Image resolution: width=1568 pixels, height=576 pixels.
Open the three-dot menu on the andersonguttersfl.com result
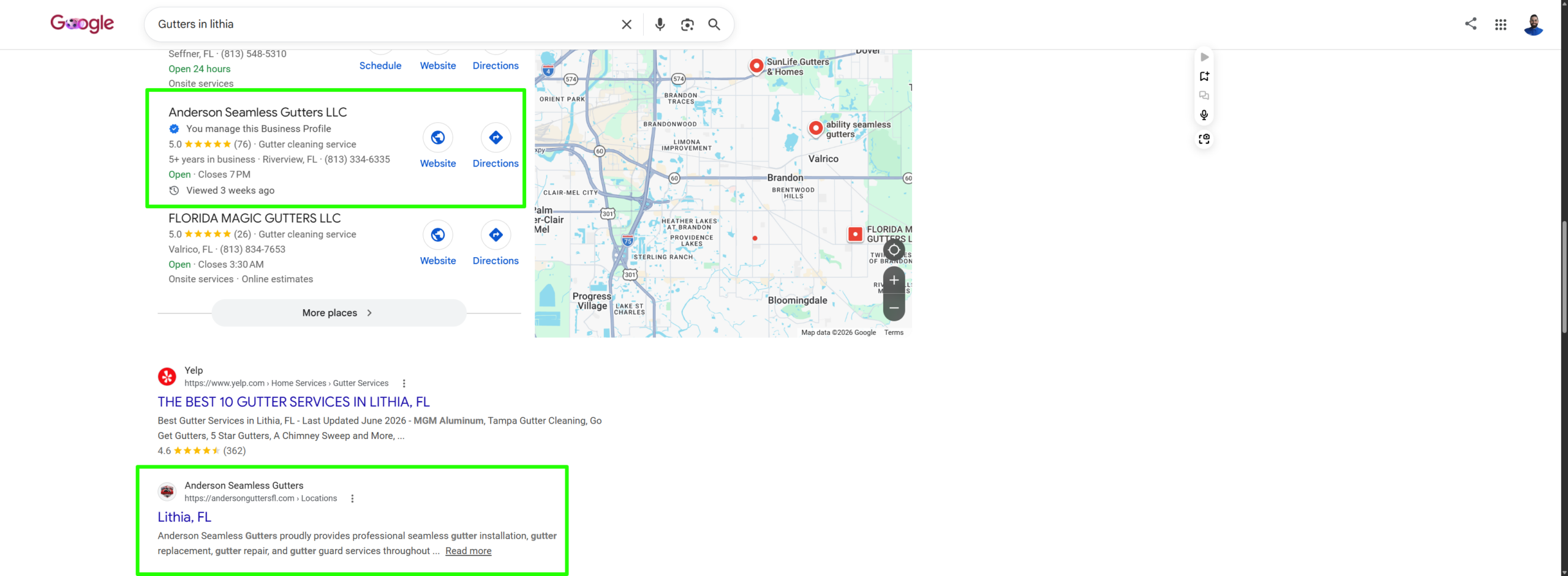tap(353, 499)
